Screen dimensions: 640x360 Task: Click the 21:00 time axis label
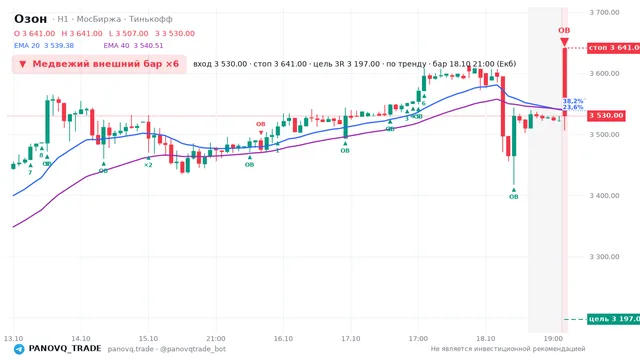coord(216,339)
